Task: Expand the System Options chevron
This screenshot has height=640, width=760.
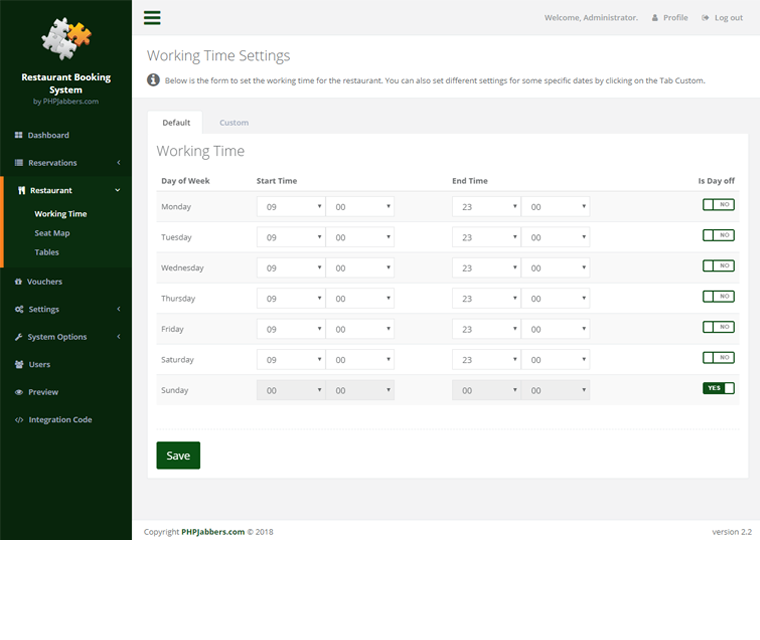Action: tap(118, 336)
